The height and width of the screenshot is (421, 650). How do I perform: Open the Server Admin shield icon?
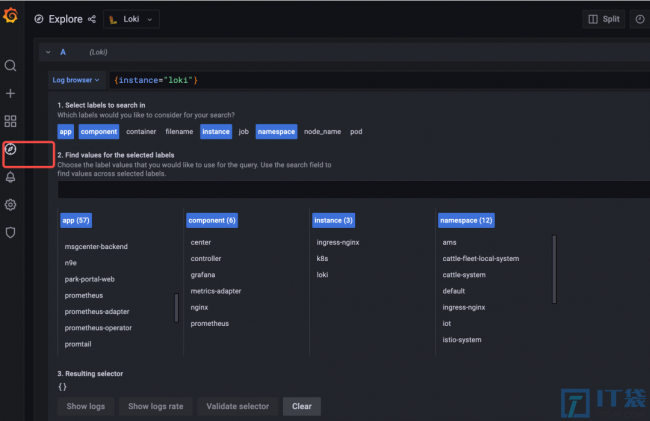10,232
